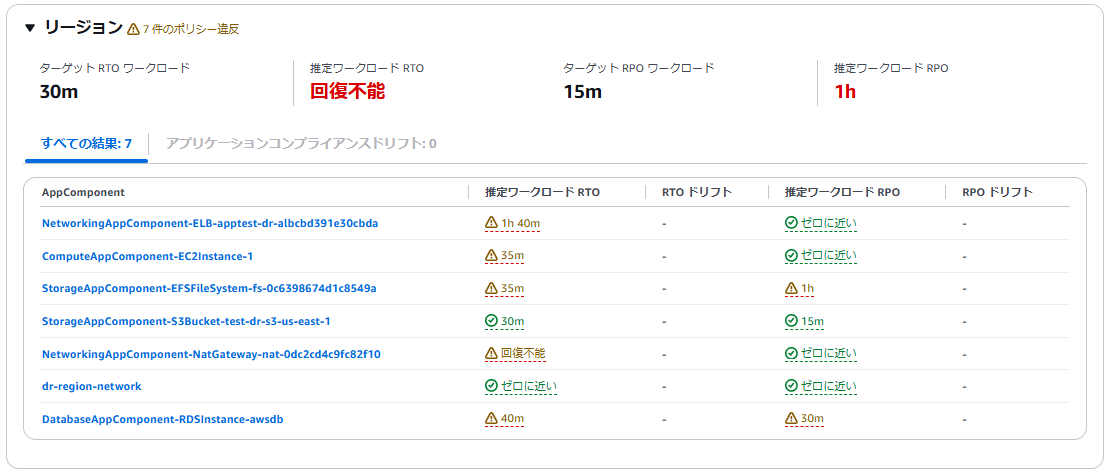Screen dimensions: 1107x473
Task: Switch to すべての結果: 7 tab
Action: pos(87,144)
